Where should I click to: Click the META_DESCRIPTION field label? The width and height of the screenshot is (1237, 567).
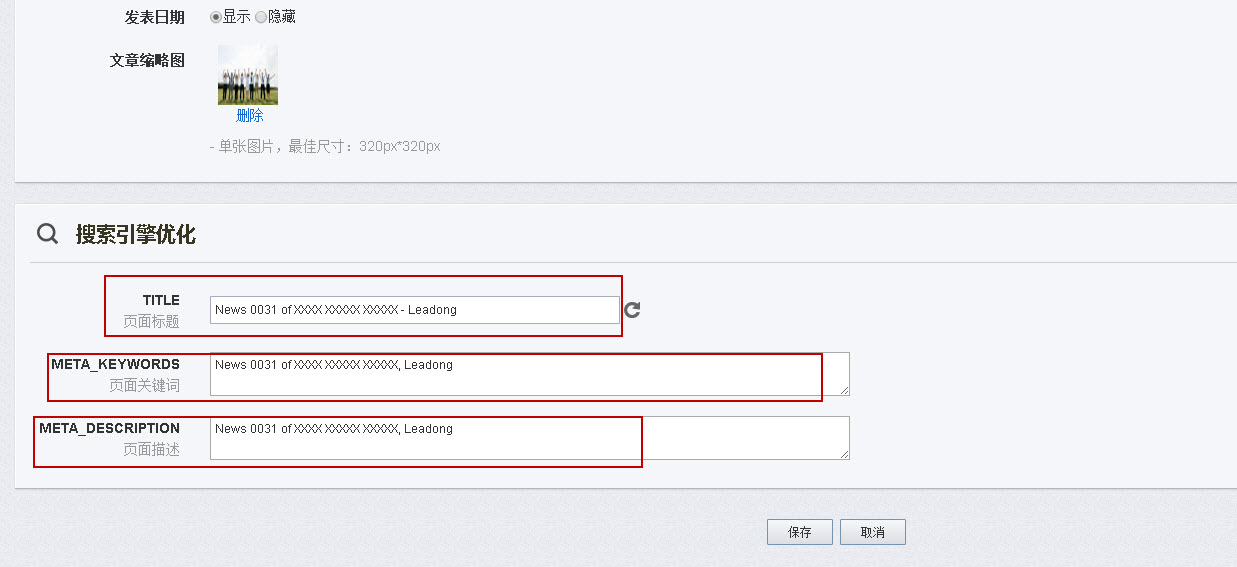109,428
